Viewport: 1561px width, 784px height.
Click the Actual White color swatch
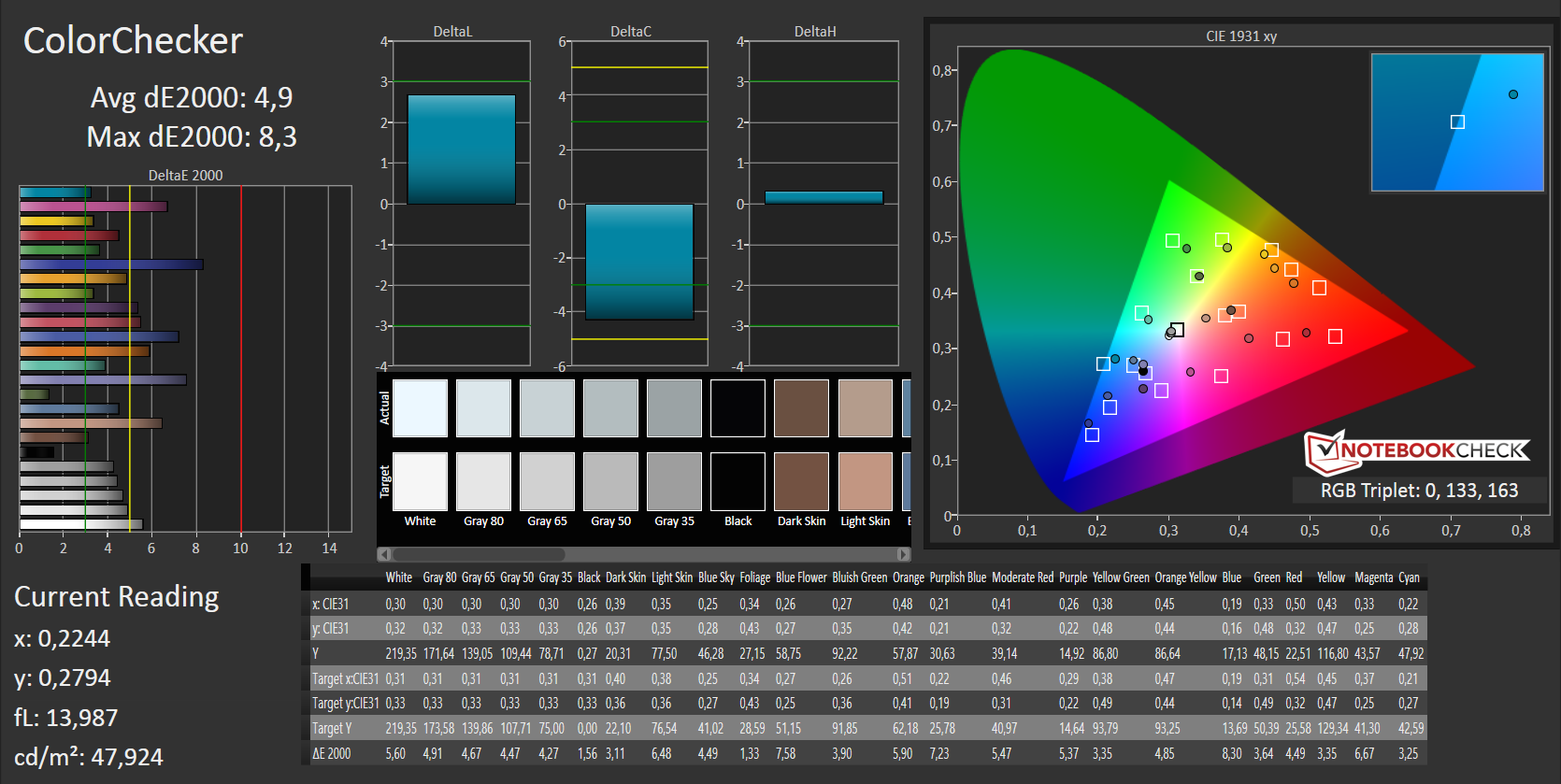click(x=420, y=408)
